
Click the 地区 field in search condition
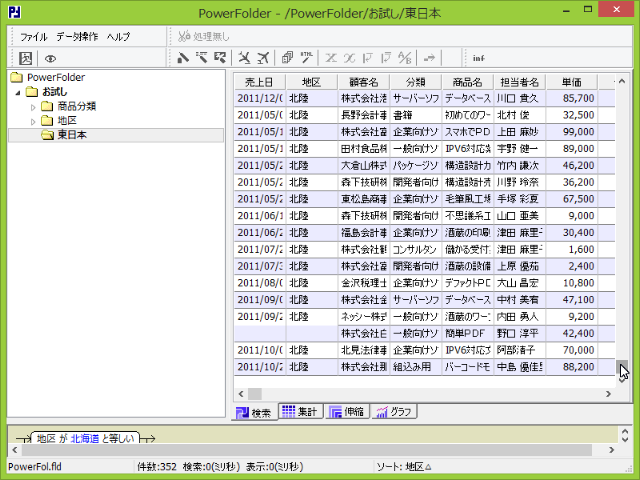coord(46,438)
